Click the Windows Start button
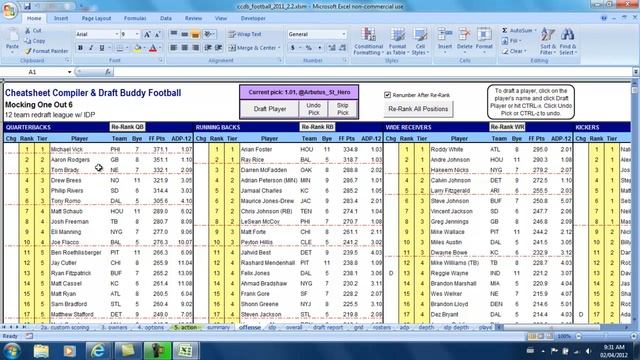 coord(11,351)
